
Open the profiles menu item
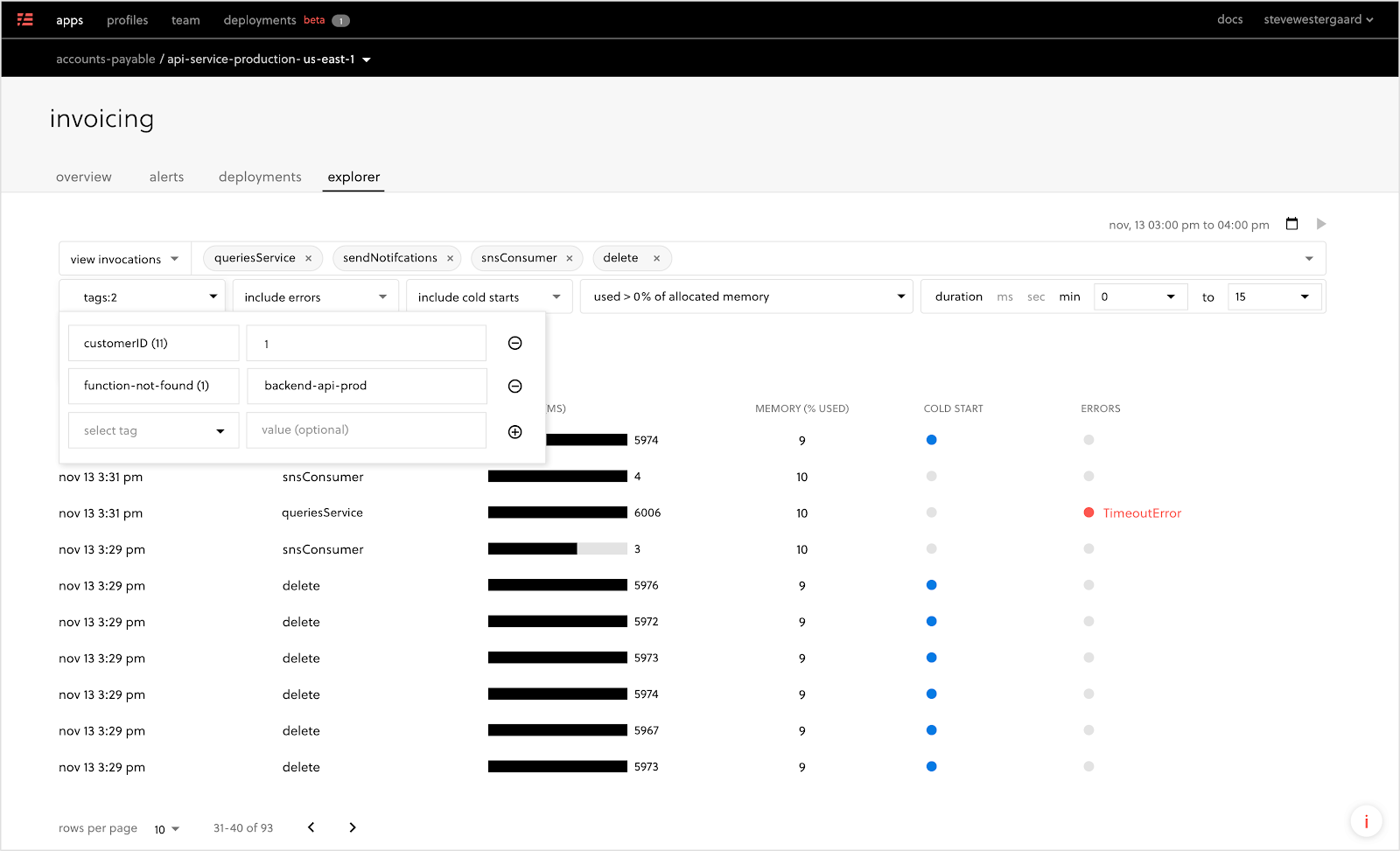pos(127,19)
